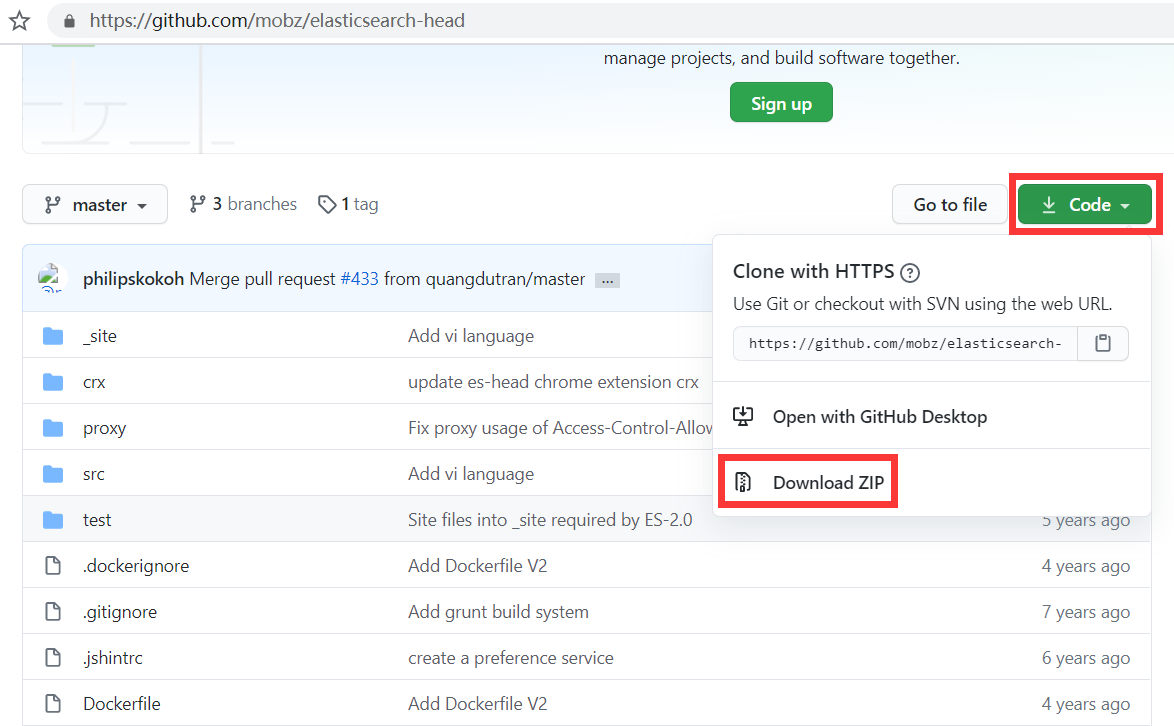Open the _site folder
The width and height of the screenshot is (1174, 726).
[x=100, y=336]
